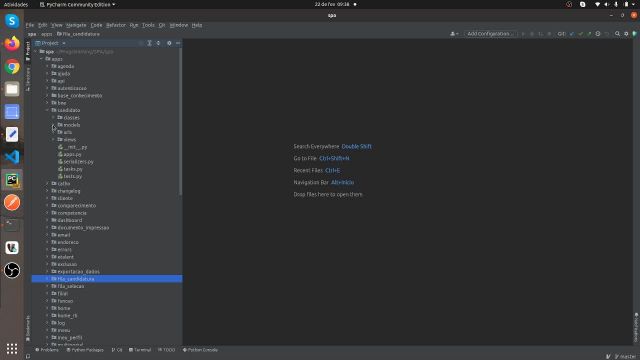This screenshot has height=360, width=640.
Task: Open Project panel options gear
Action: [169, 43]
